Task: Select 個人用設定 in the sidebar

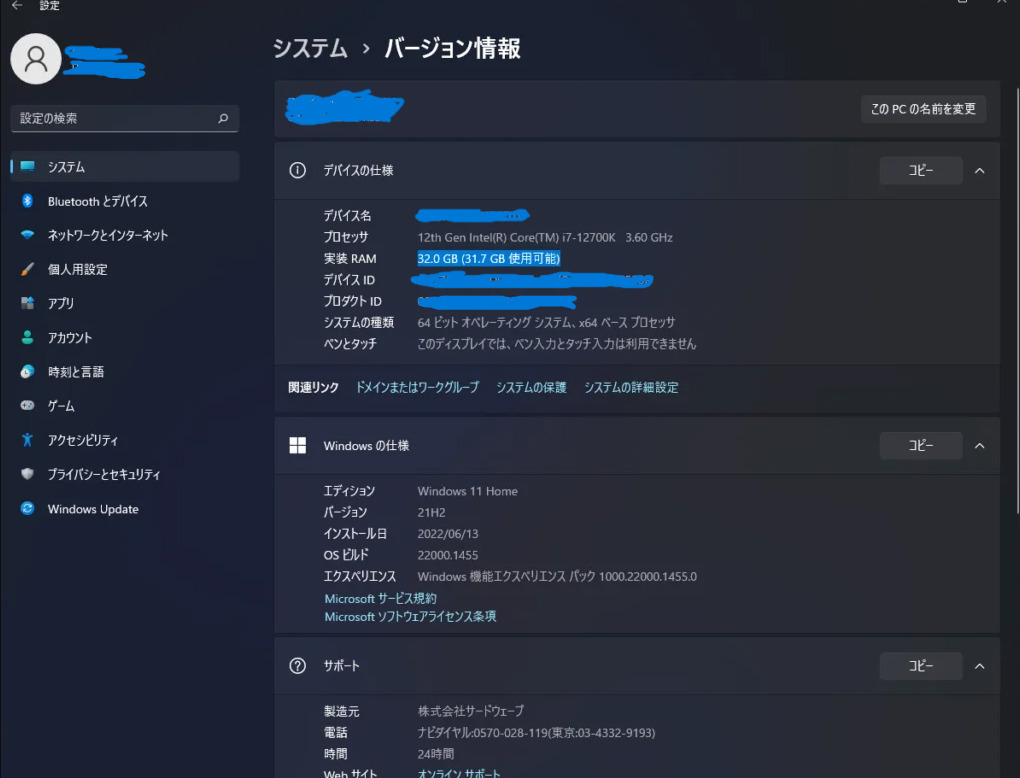Action: coord(125,269)
